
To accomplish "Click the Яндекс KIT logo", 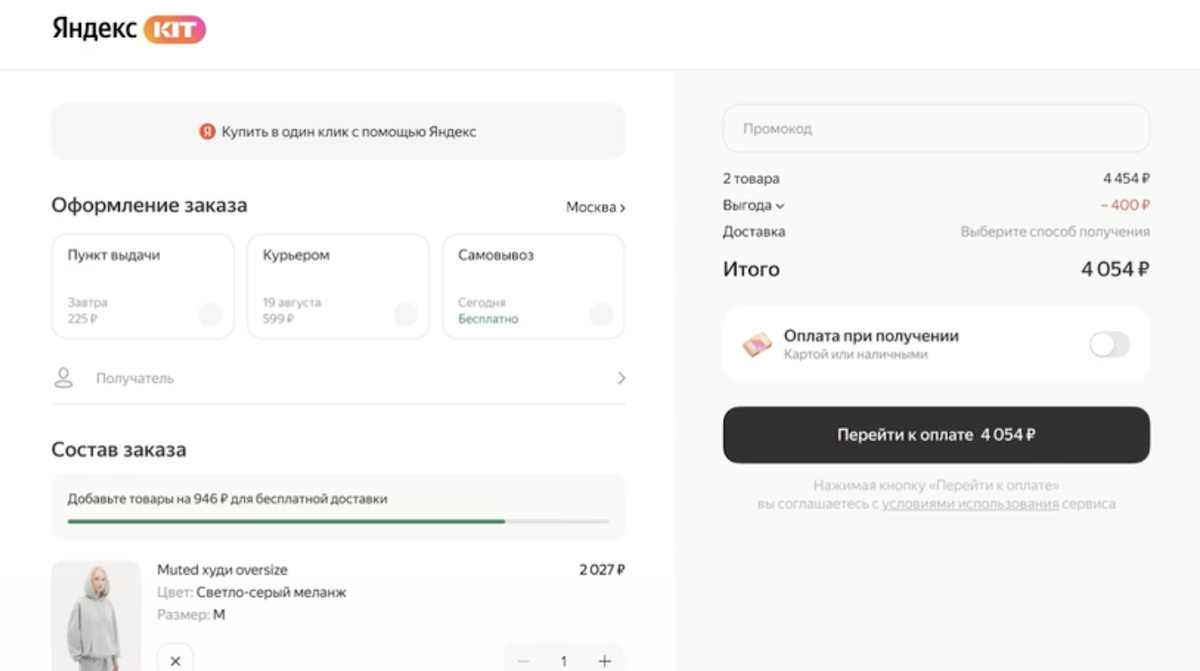I will click(x=128, y=29).
